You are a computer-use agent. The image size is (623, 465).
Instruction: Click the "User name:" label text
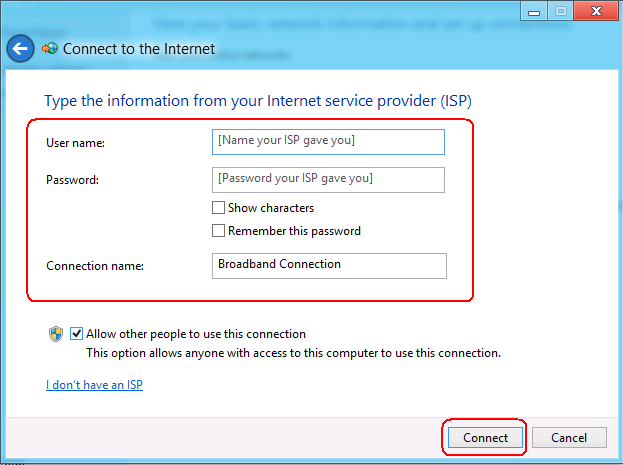coord(75,143)
